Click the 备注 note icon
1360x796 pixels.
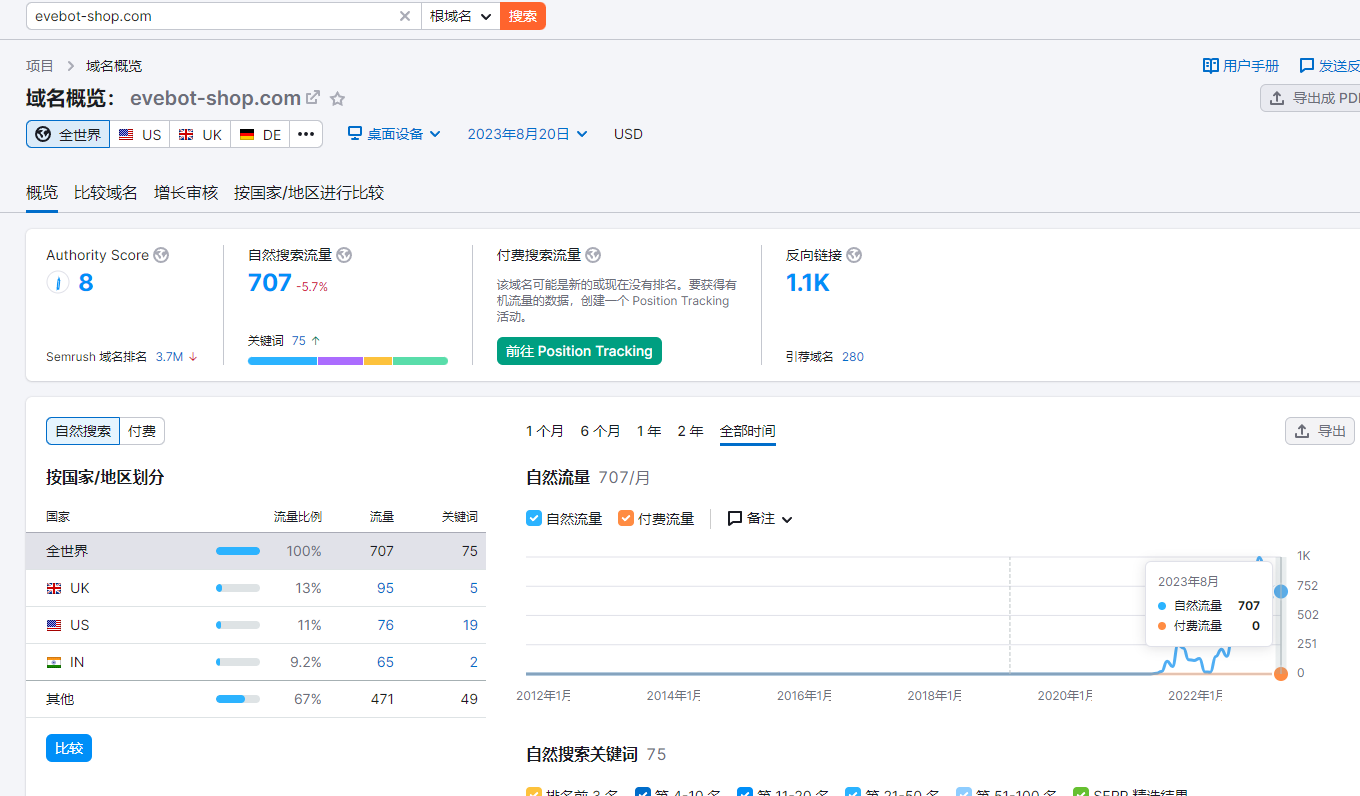coord(735,518)
